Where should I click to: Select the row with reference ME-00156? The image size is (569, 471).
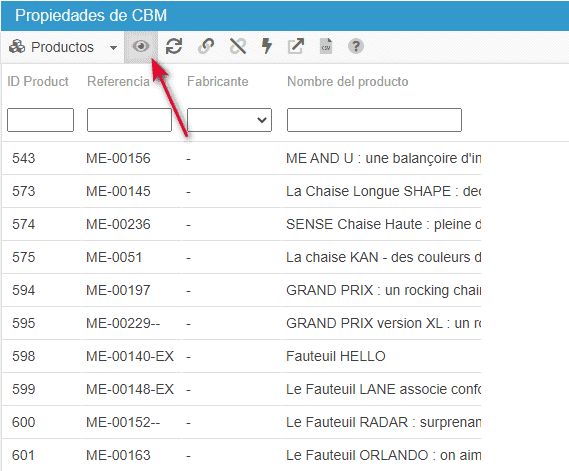pos(241,158)
